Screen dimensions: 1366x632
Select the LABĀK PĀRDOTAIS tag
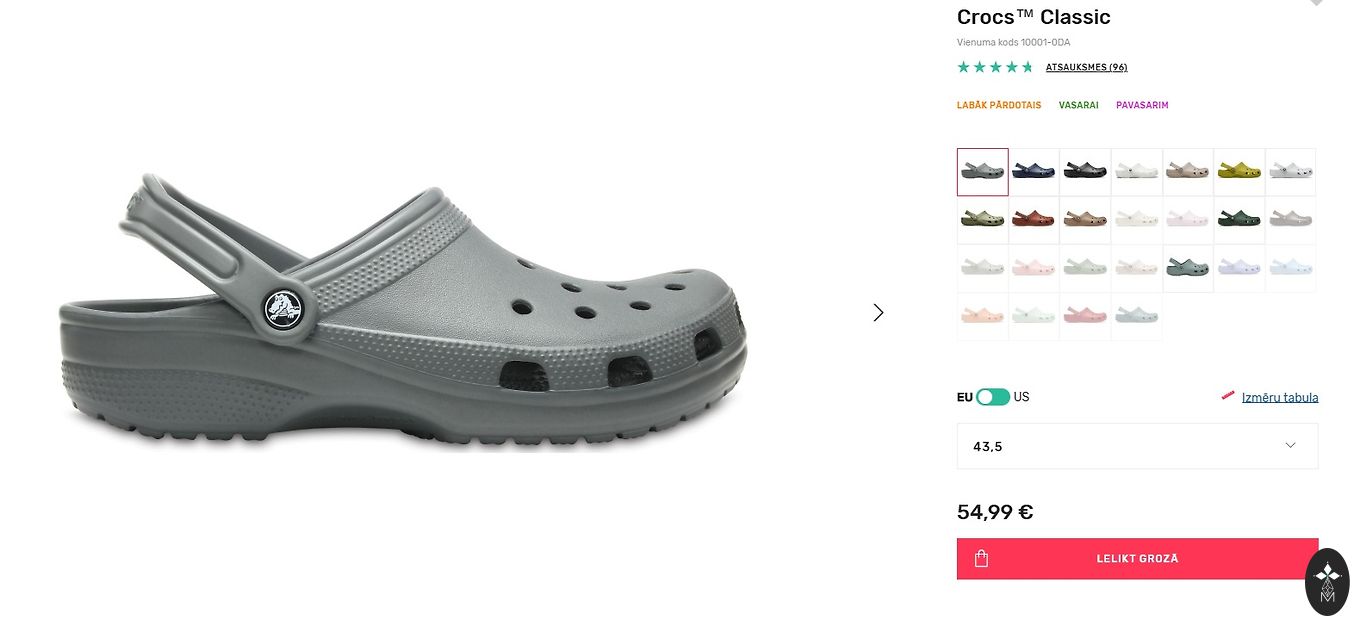998,105
